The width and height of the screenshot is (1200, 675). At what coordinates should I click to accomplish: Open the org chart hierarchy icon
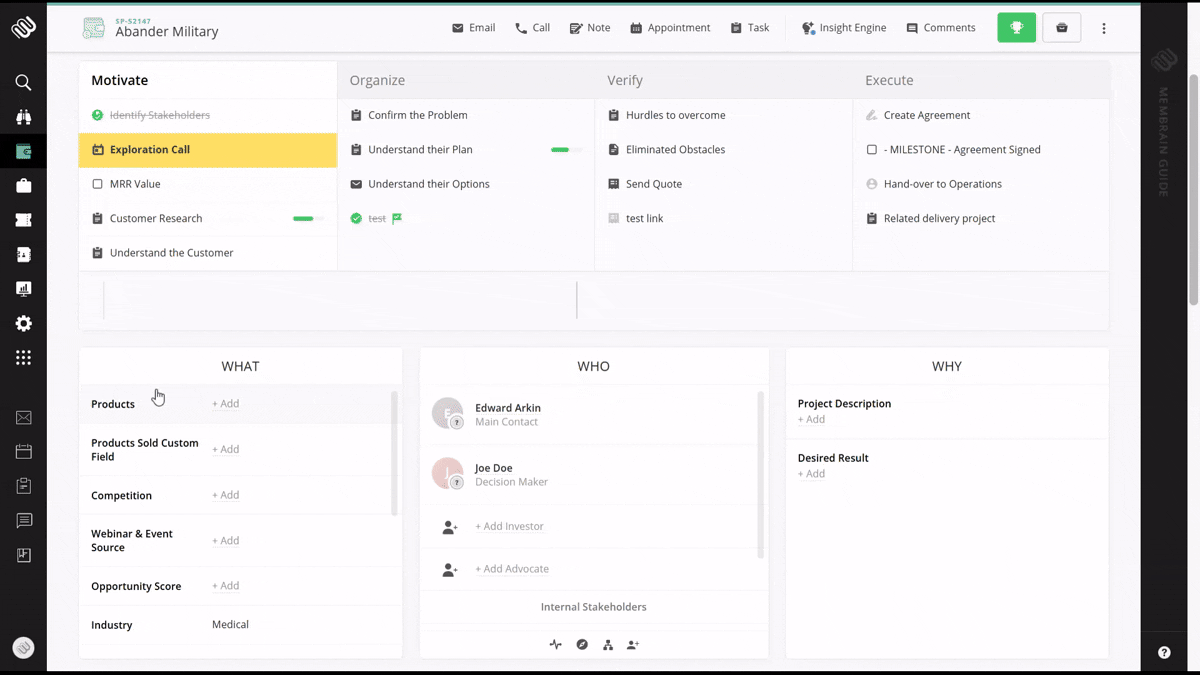[x=607, y=645]
